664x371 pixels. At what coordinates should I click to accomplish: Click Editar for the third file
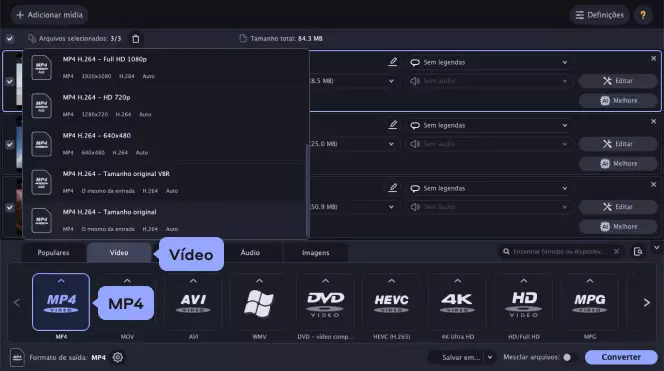point(617,207)
